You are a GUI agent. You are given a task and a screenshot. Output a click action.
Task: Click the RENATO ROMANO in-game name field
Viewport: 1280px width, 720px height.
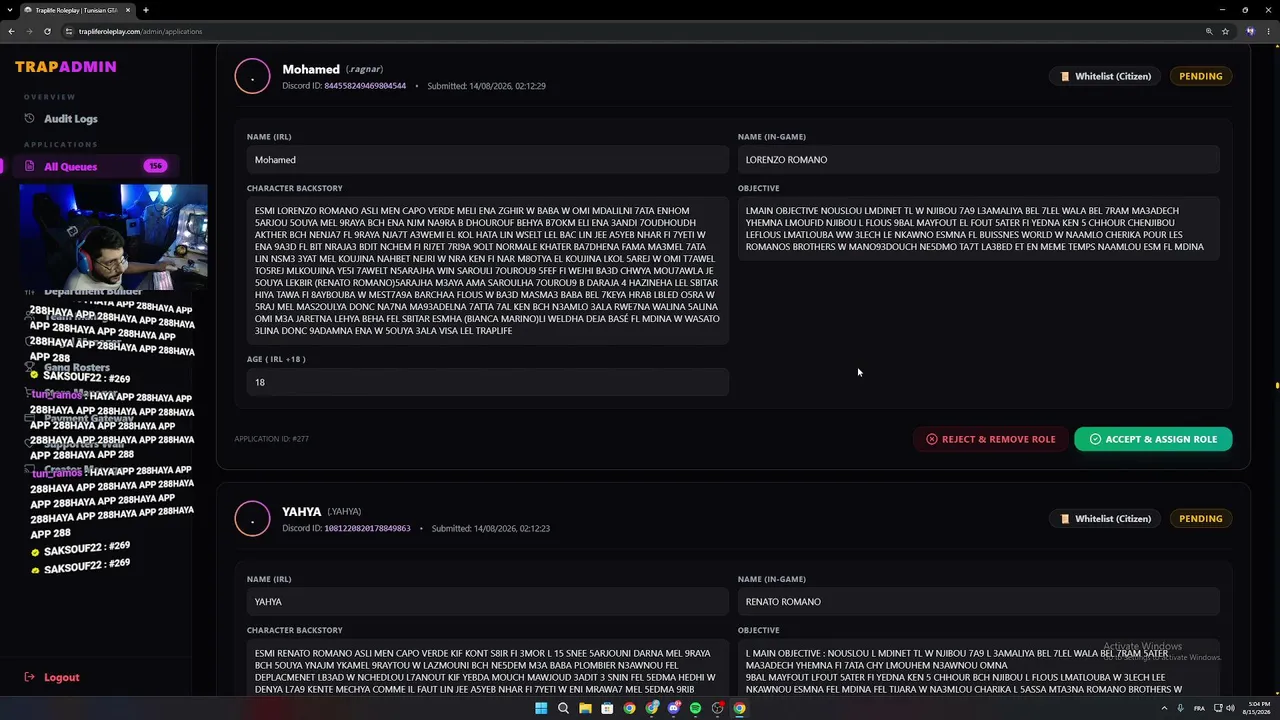pos(979,602)
